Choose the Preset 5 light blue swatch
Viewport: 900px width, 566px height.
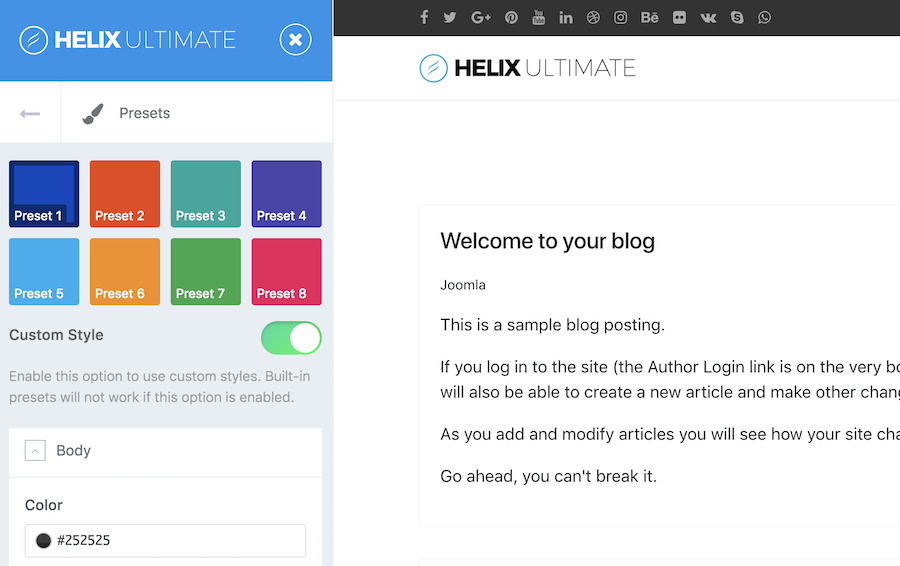[x=44, y=271]
